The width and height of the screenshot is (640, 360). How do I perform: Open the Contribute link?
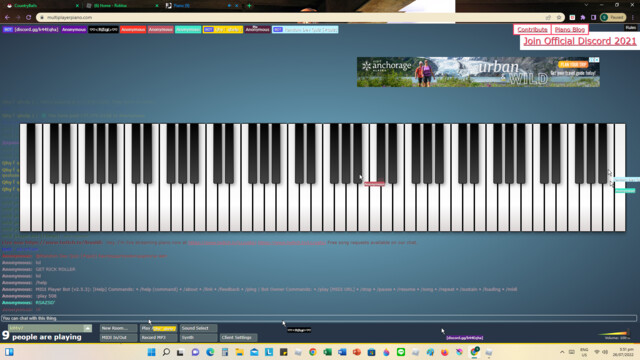pos(532,29)
